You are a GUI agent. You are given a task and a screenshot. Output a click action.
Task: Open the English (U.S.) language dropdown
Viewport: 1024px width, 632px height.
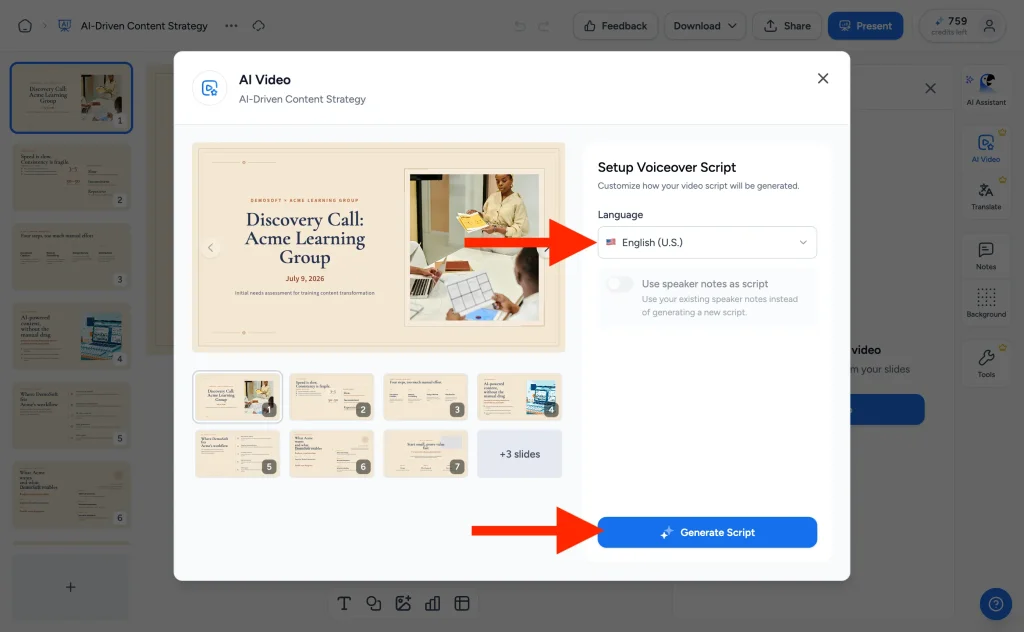pyautogui.click(x=707, y=242)
